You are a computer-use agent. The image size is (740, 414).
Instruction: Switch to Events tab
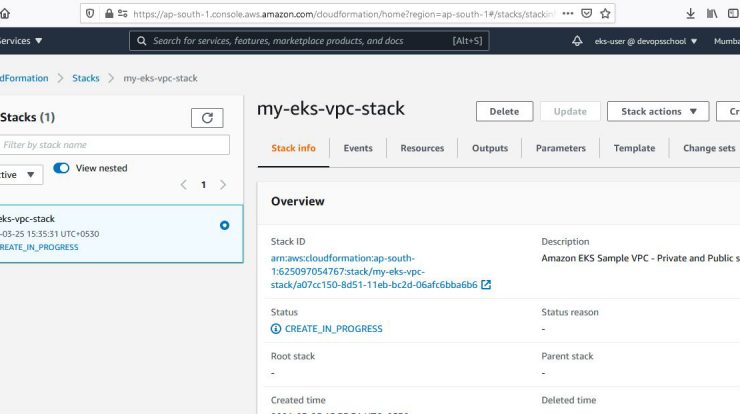[x=358, y=148]
